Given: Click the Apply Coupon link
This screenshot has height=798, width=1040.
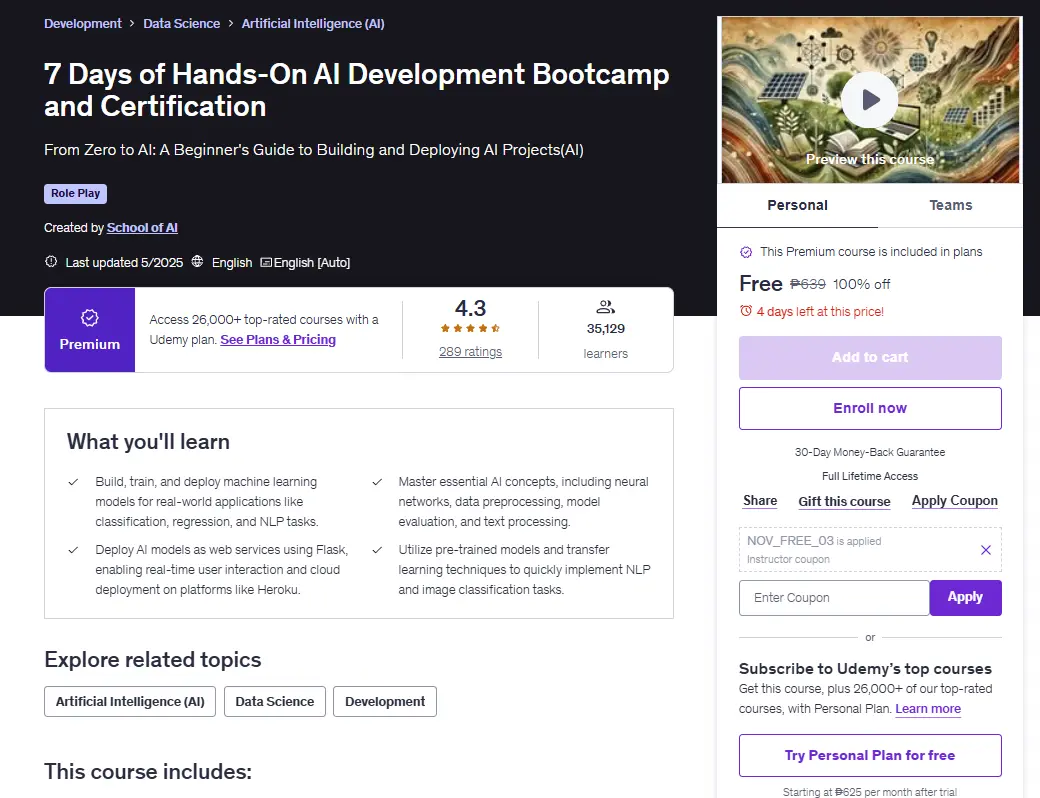Looking at the screenshot, I should pyautogui.click(x=954, y=501).
